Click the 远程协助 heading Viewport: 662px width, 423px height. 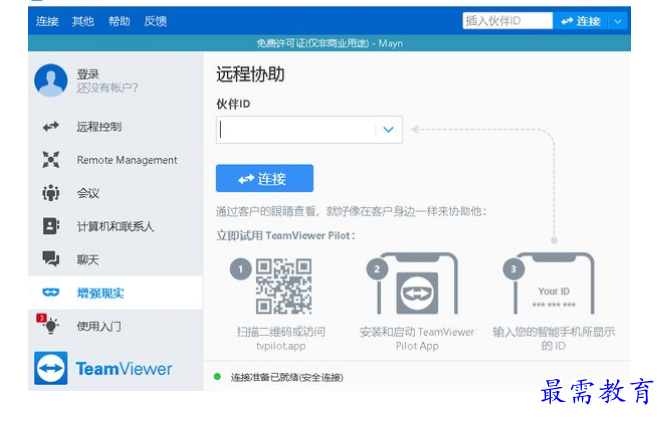[x=250, y=74]
